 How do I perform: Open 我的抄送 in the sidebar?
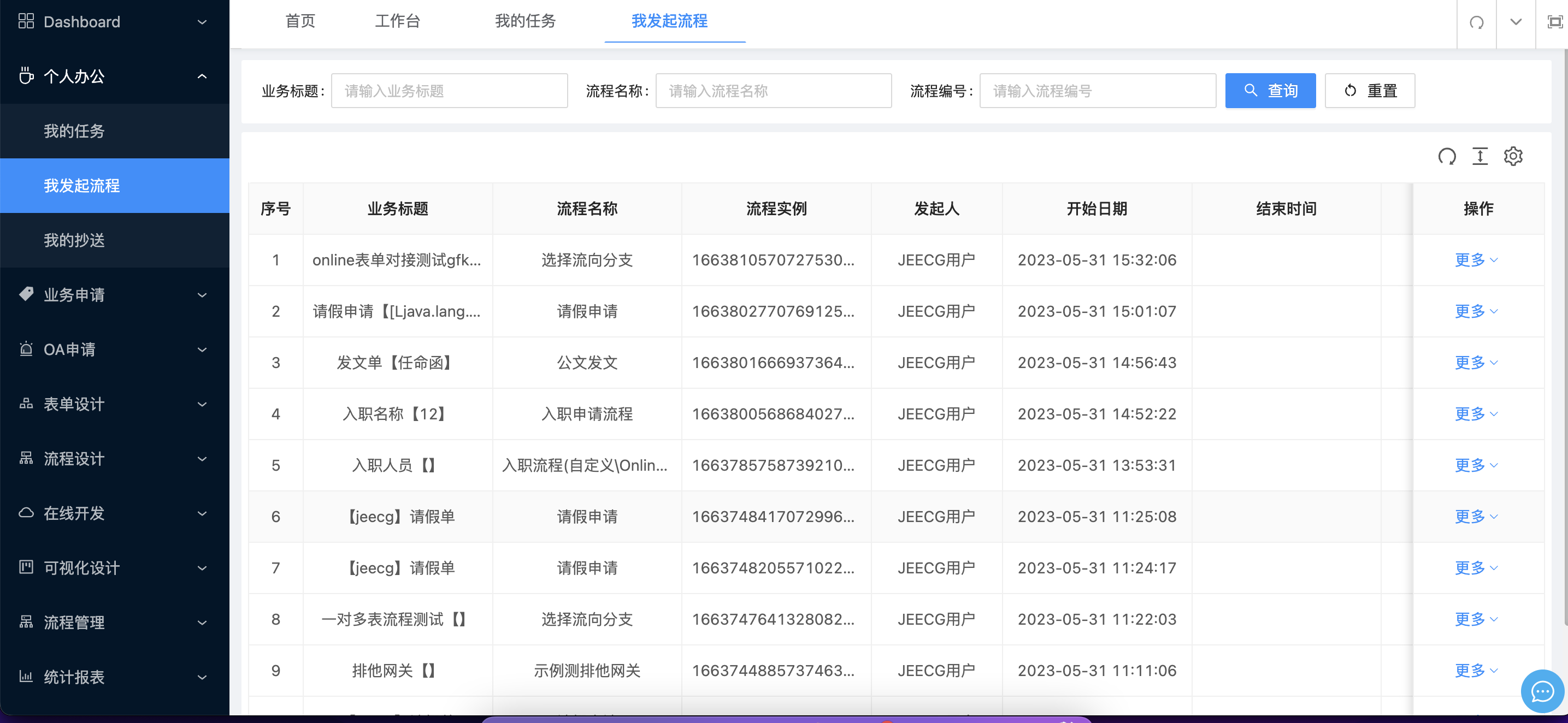114,240
